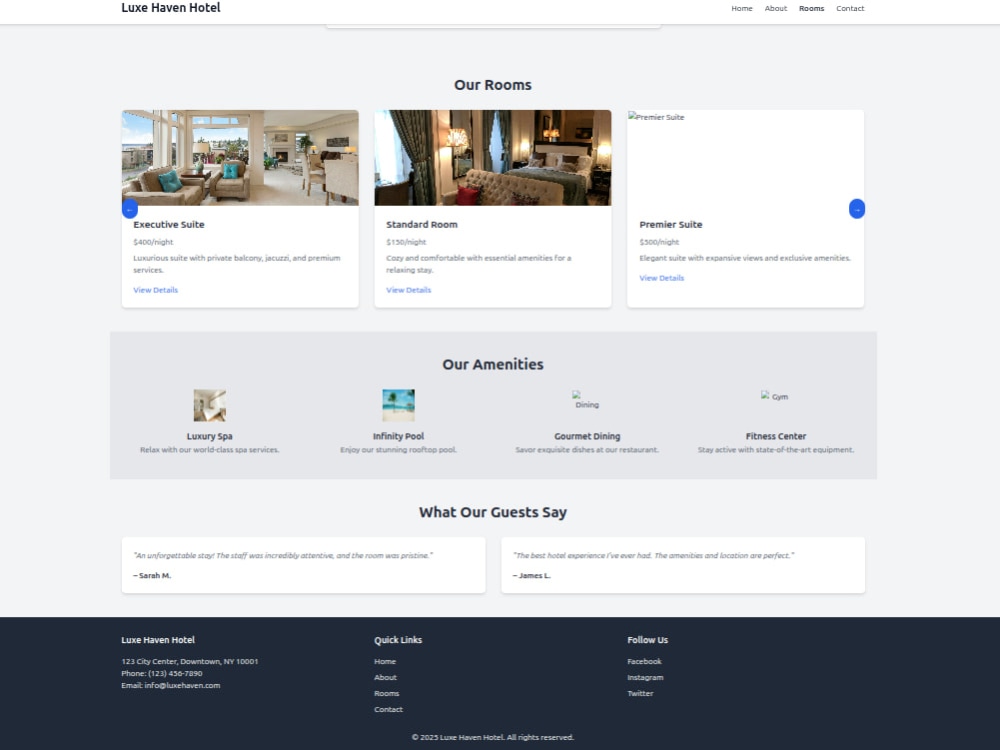Go to Contact in footer Quick Links
Viewport: 1000px width, 750px height.
pyautogui.click(x=388, y=709)
